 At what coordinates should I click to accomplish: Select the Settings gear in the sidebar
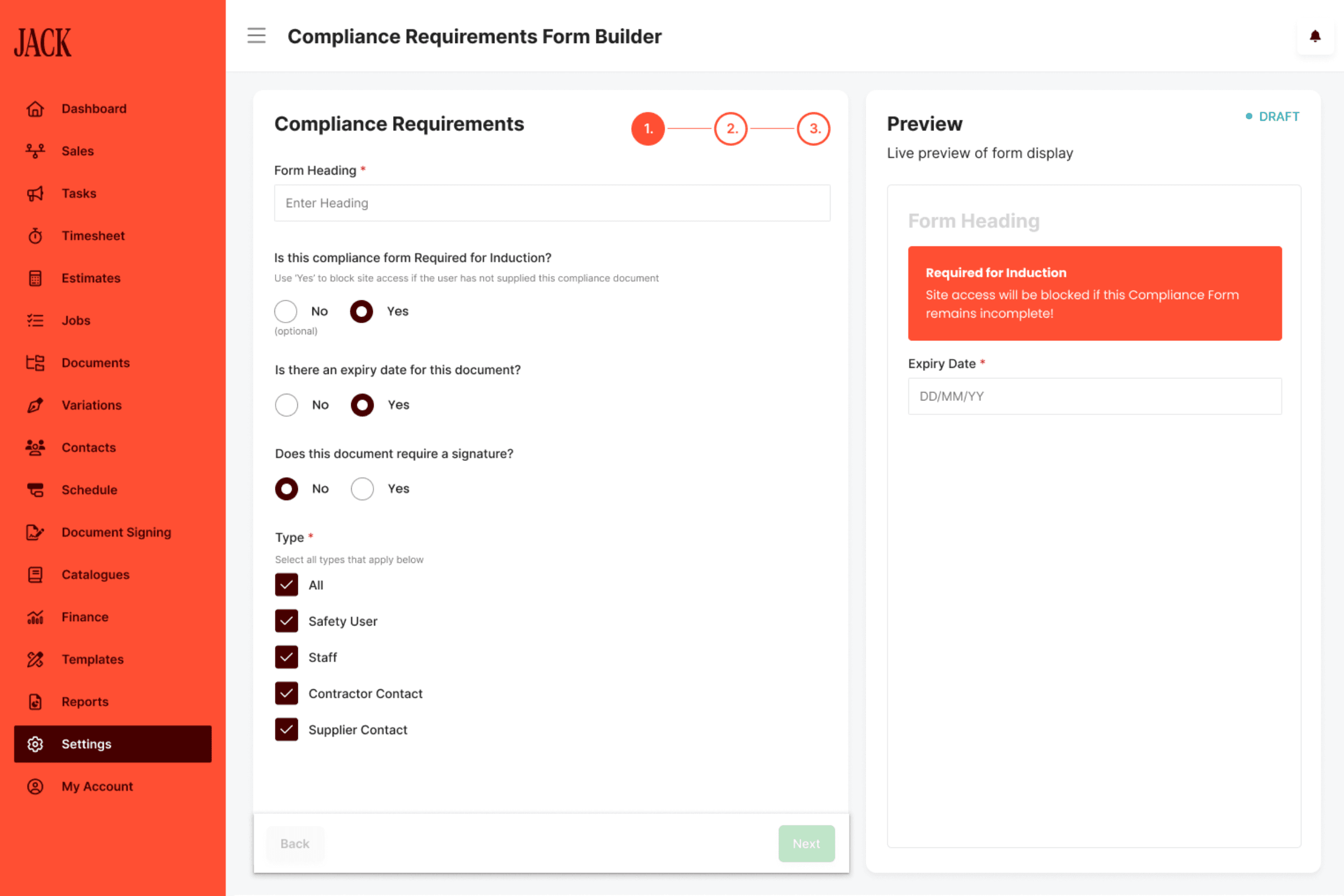[x=35, y=744]
